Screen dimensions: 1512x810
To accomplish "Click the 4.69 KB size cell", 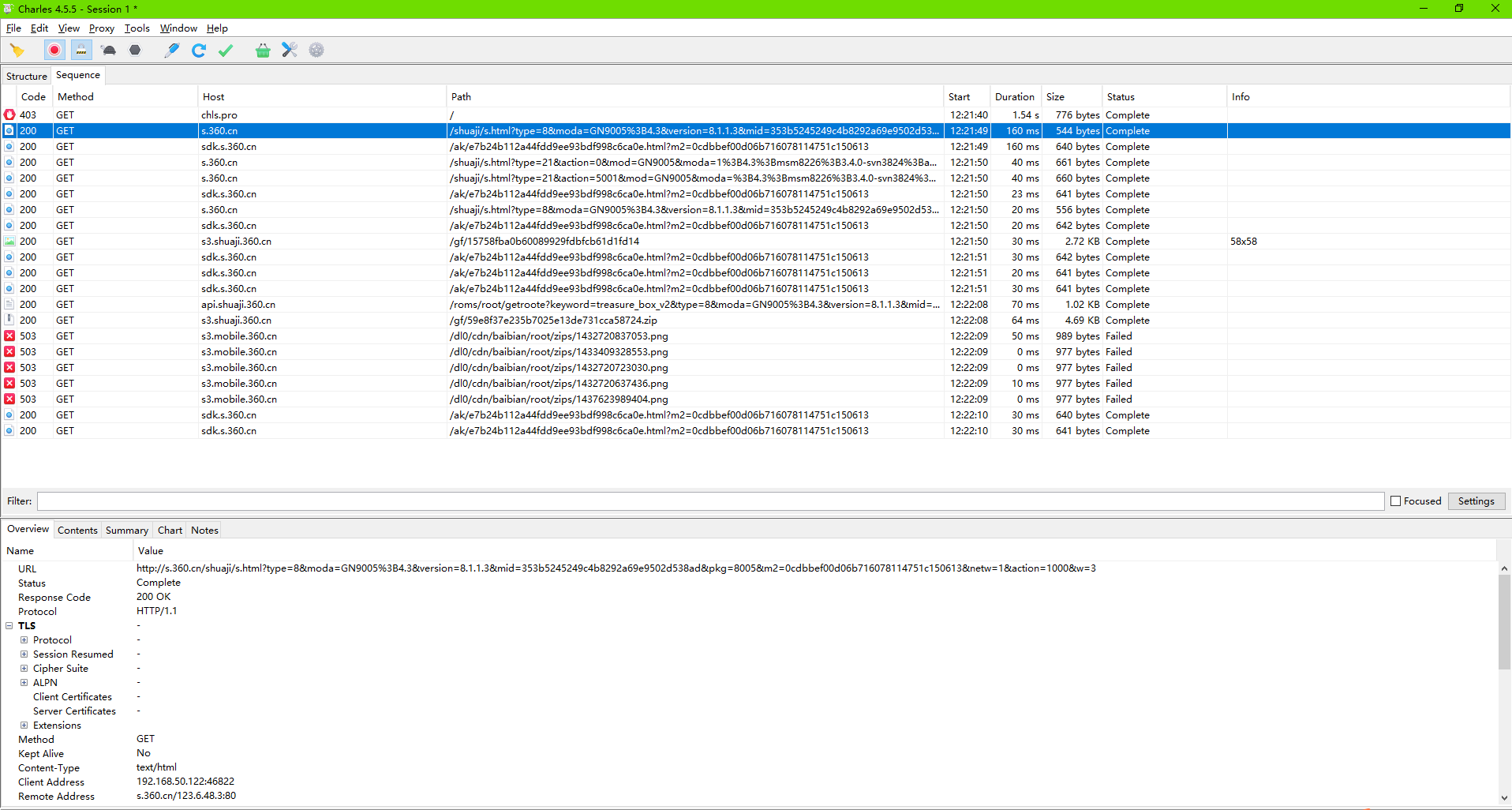I will [x=1082, y=321].
